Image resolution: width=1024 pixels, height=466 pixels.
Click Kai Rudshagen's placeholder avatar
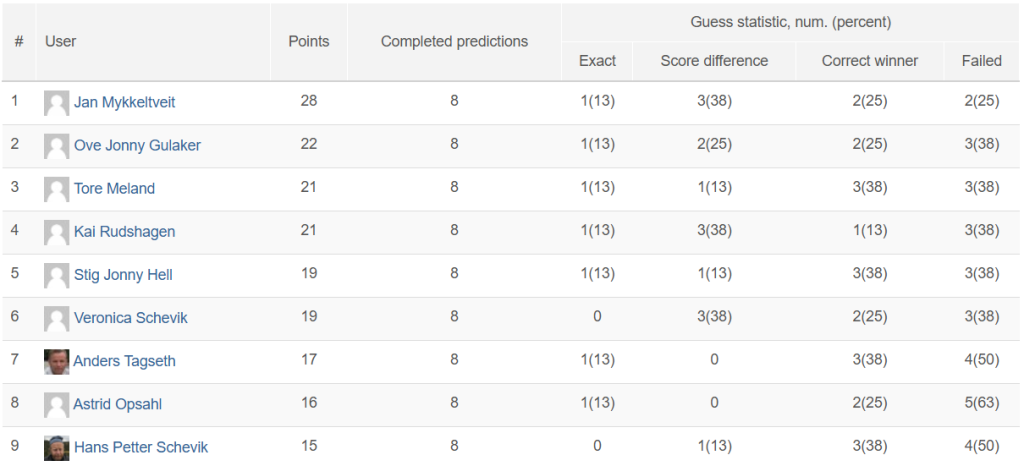[x=57, y=232]
